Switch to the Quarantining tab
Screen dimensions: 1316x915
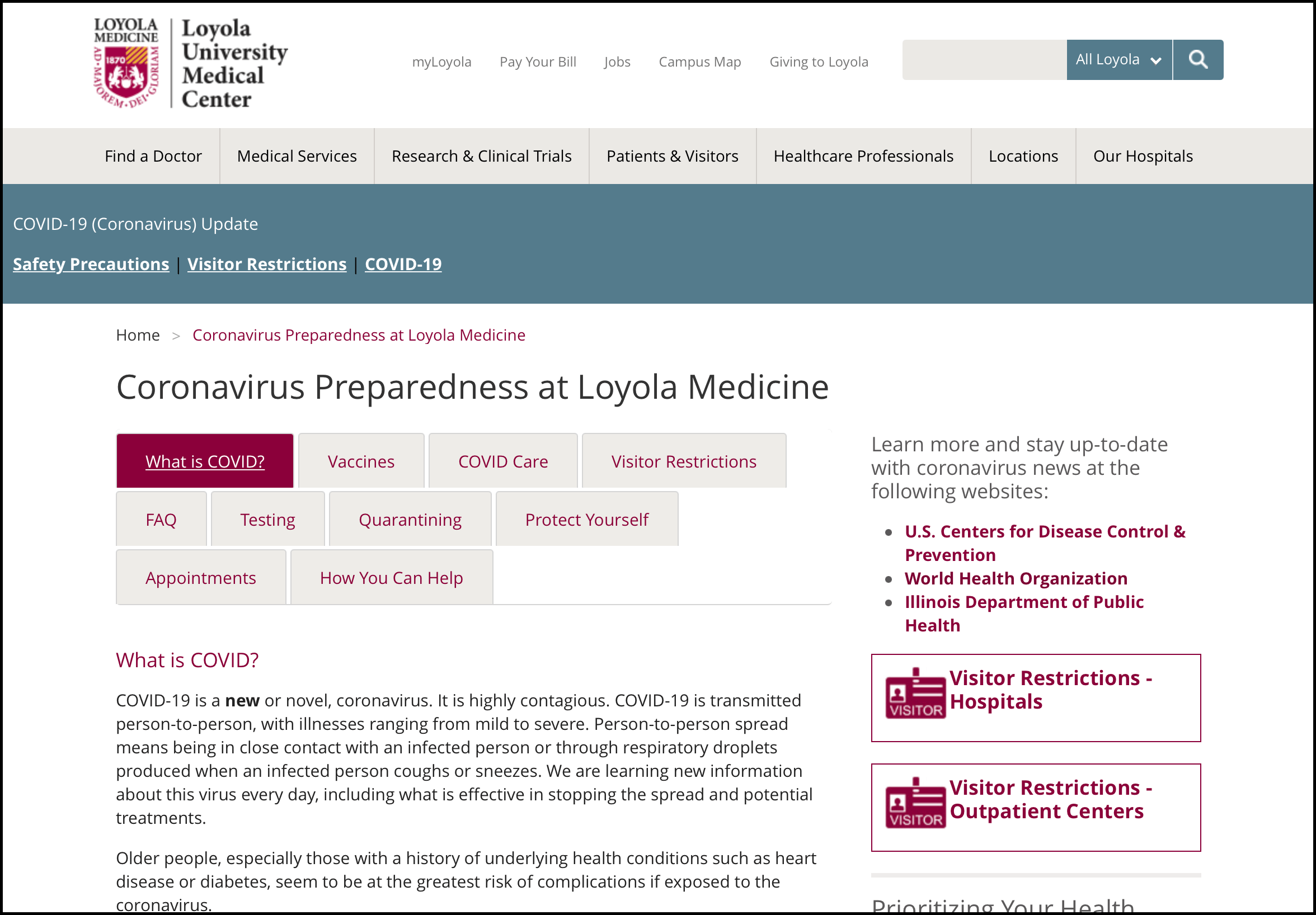410,519
